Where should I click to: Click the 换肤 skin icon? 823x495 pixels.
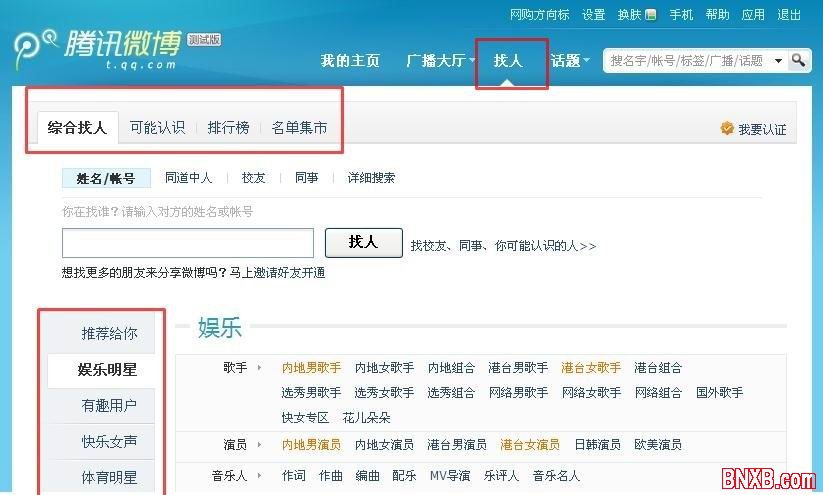coord(651,15)
